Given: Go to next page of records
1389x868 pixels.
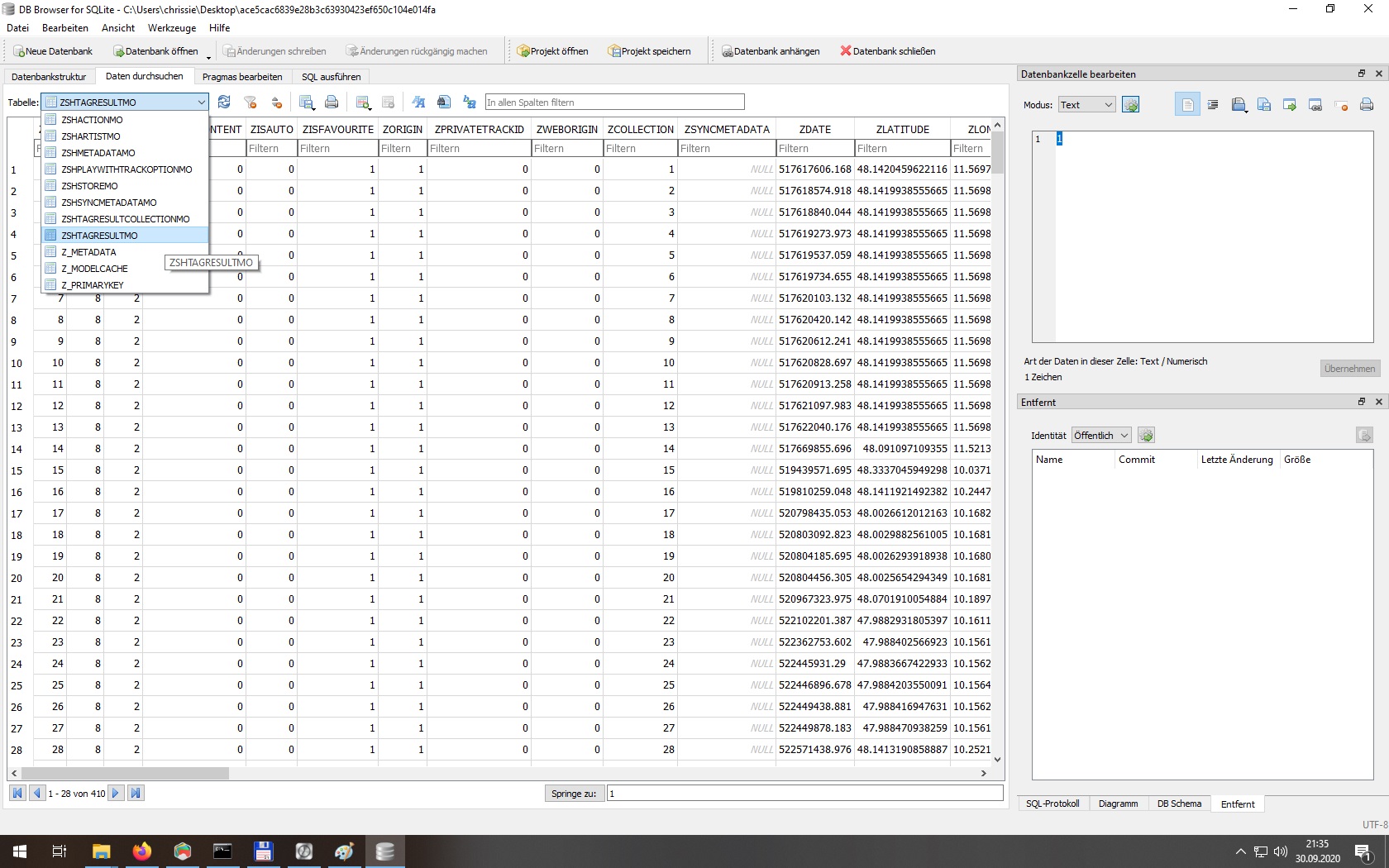Looking at the screenshot, I should click(116, 793).
